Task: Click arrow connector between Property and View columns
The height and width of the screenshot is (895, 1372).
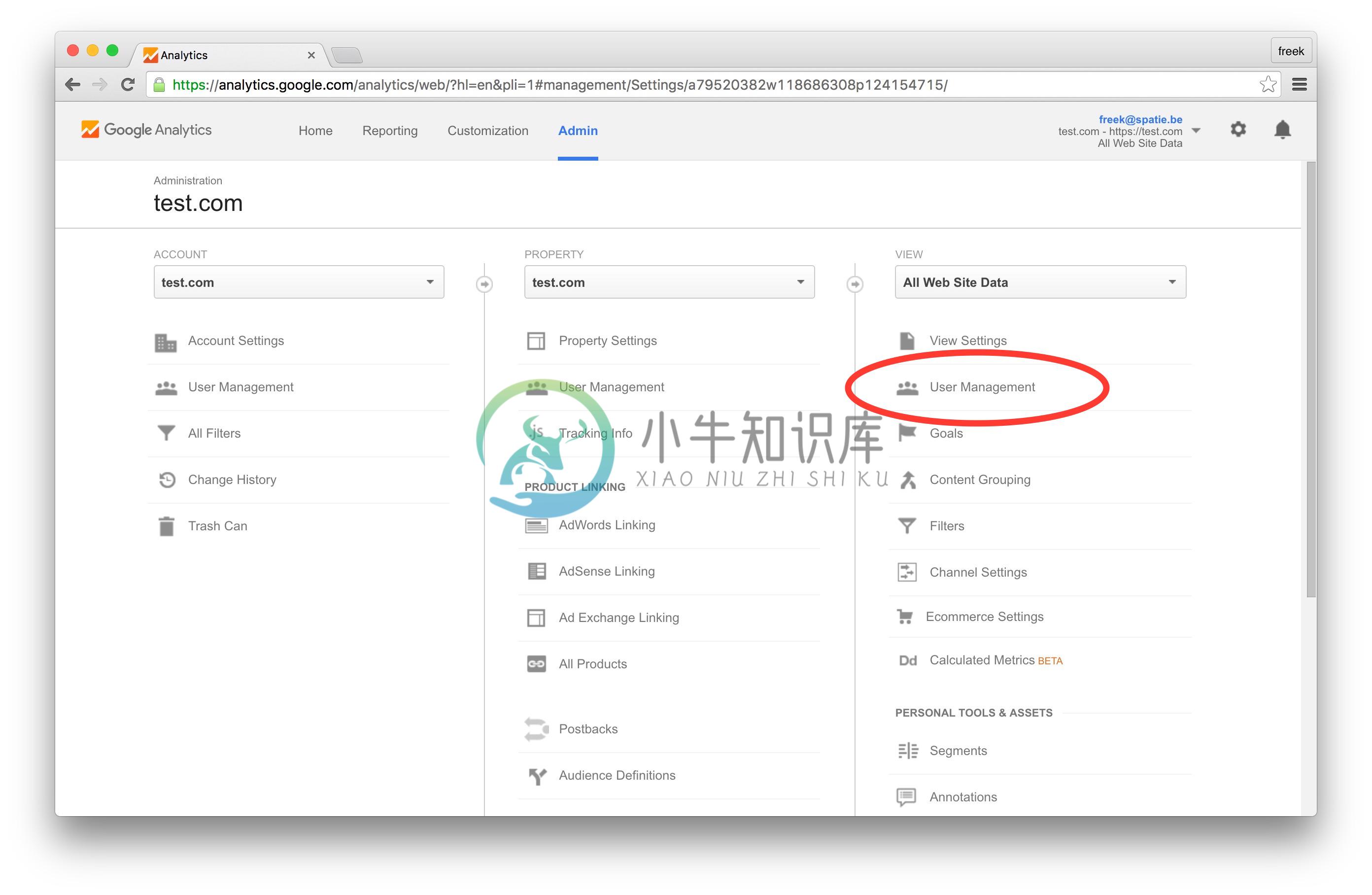Action: [x=855, y=284]
